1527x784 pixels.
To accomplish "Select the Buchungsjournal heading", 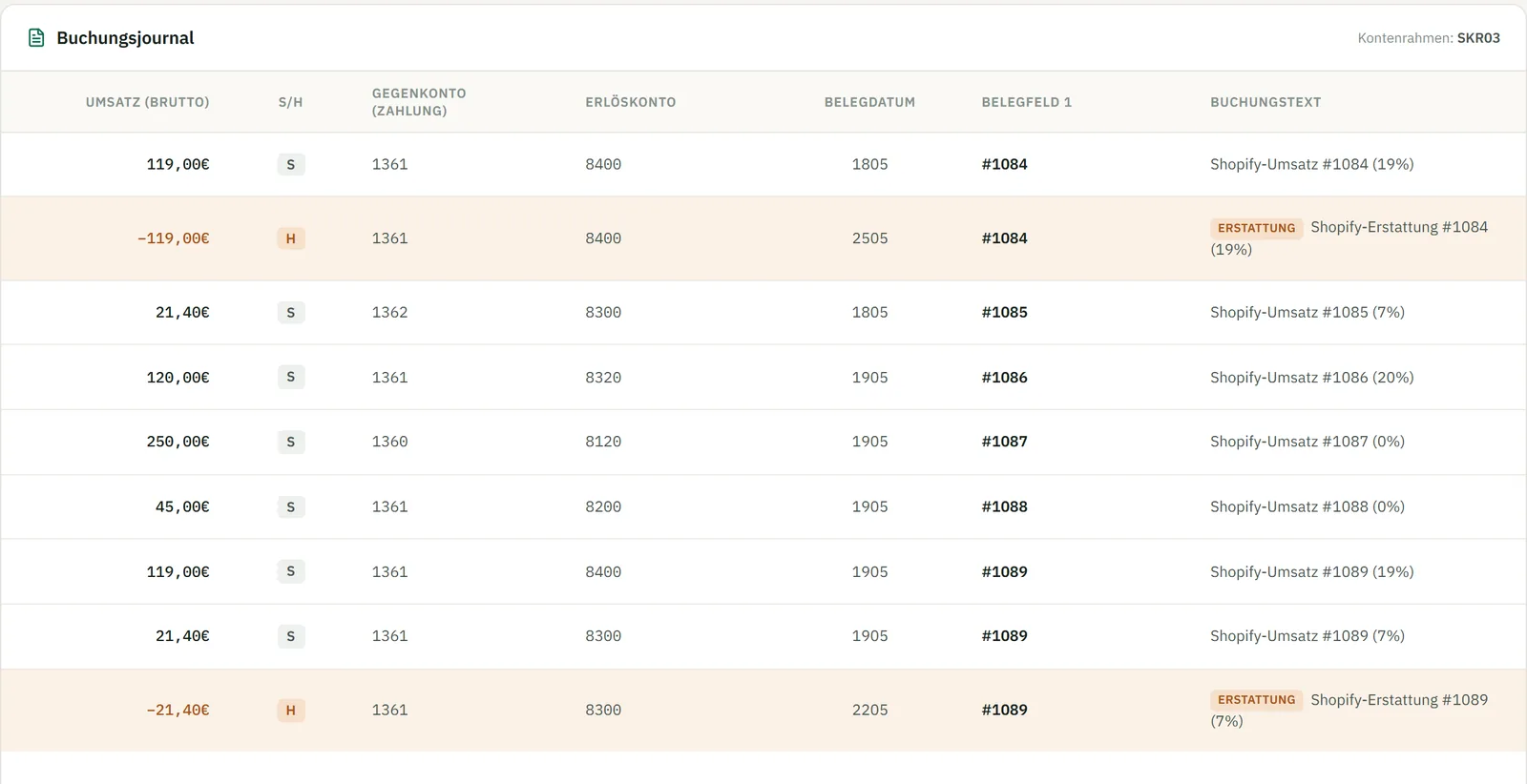I will [125, 38].
